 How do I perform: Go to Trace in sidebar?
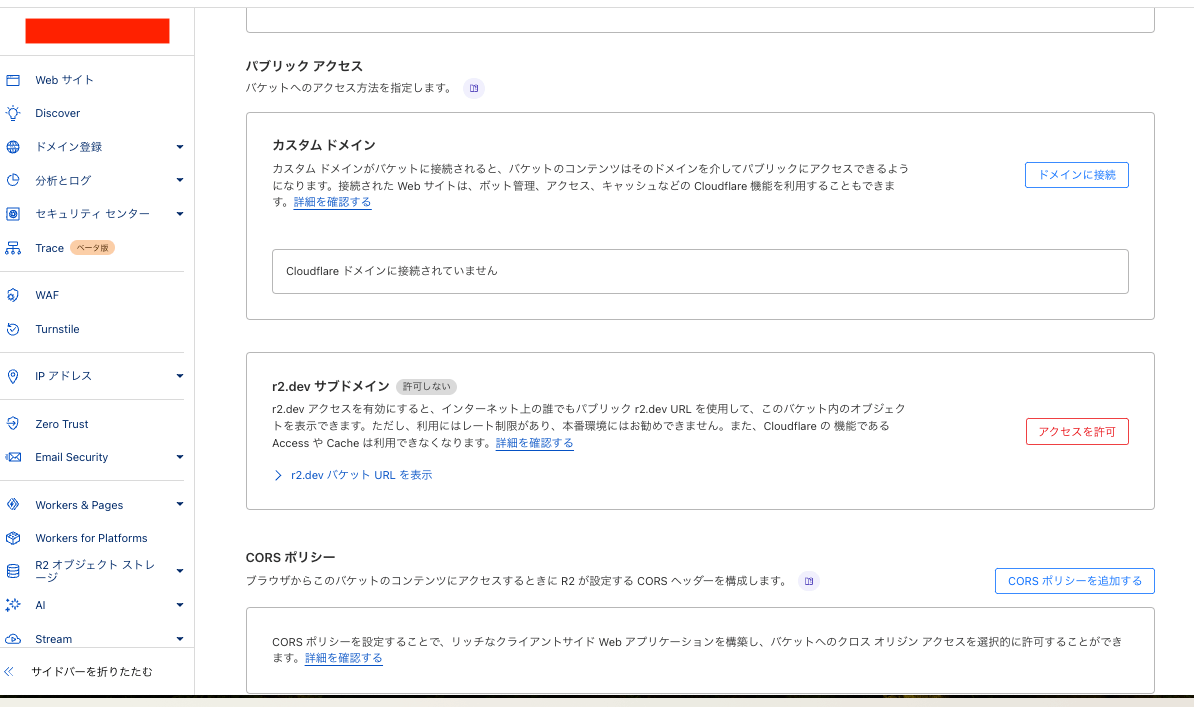point(49,248)
